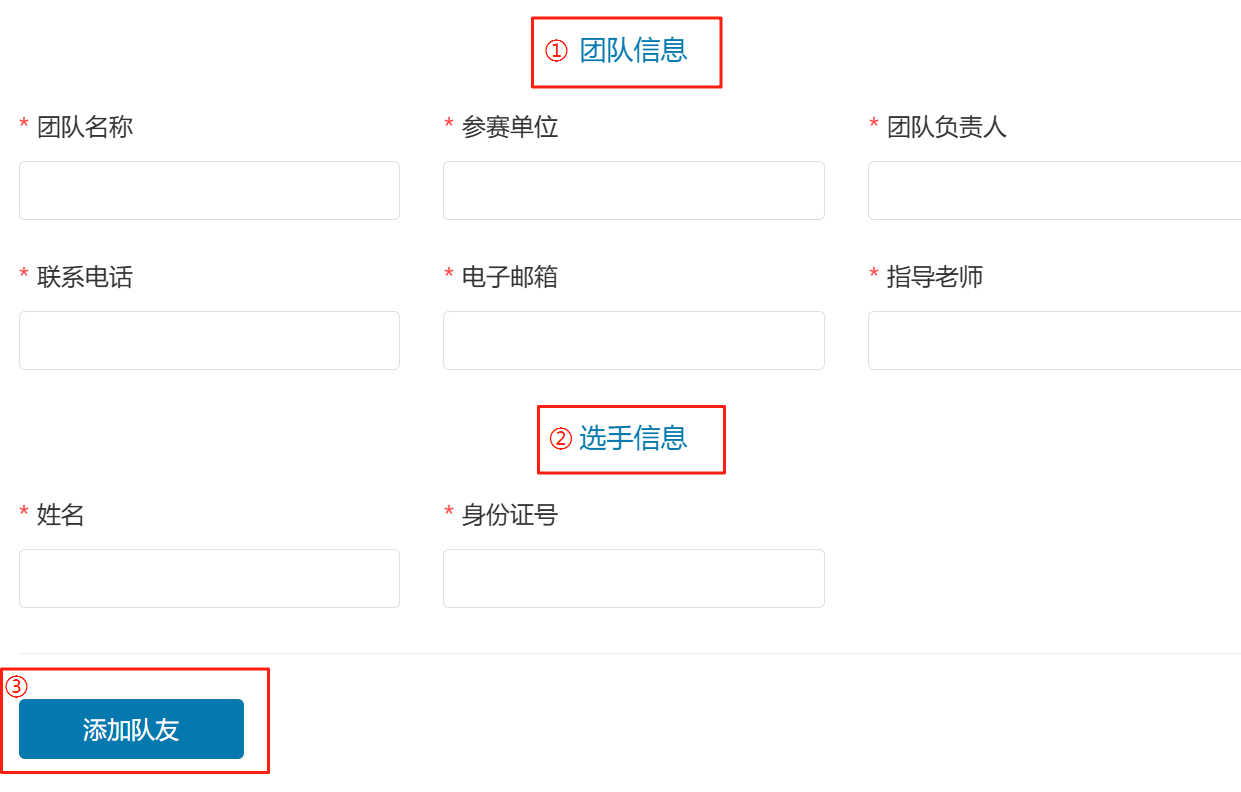
Task: Click inside the 身份证号 input field
Action: (x=633, y=578)
